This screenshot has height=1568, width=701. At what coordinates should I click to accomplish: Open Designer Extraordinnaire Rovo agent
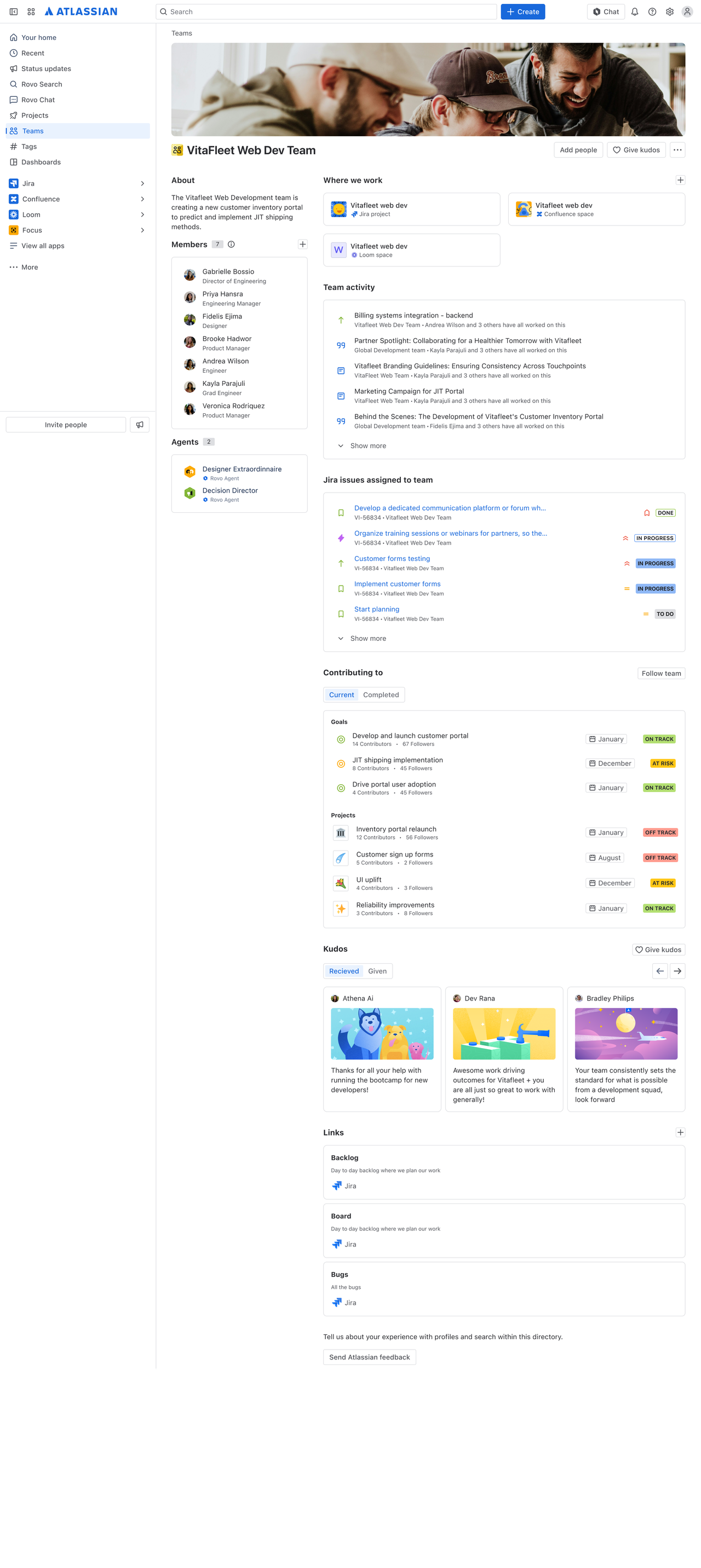(x=239, y=473)
